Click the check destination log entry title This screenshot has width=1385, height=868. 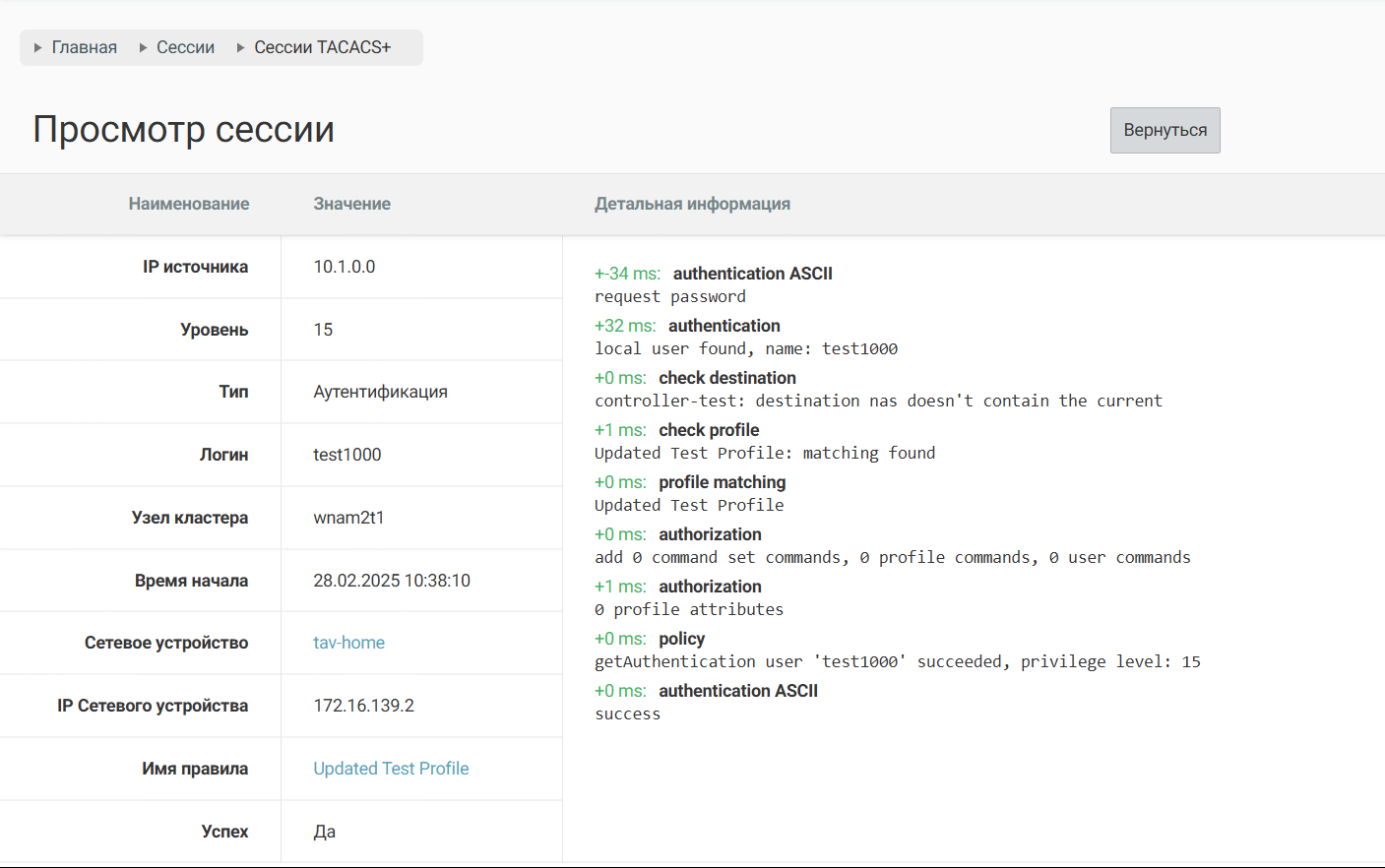tap(726, 378)
